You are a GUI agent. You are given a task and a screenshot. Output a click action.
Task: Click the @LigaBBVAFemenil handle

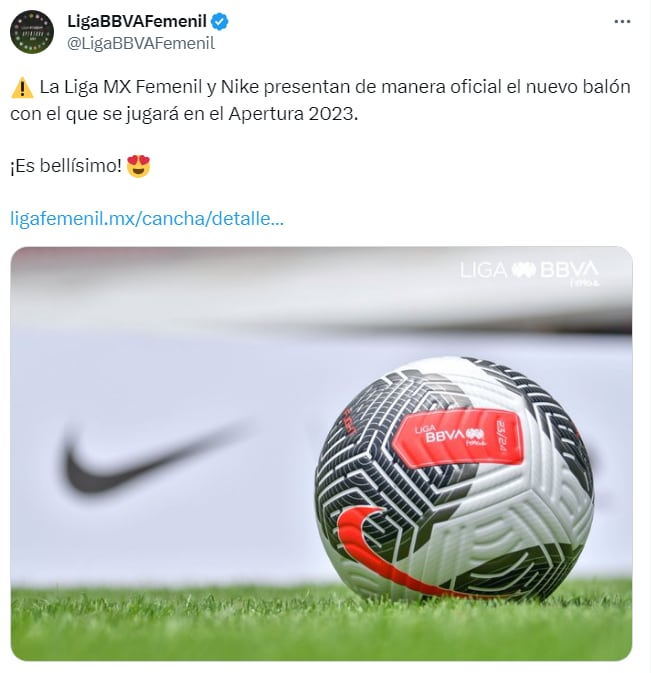click(x=141, y=43)
